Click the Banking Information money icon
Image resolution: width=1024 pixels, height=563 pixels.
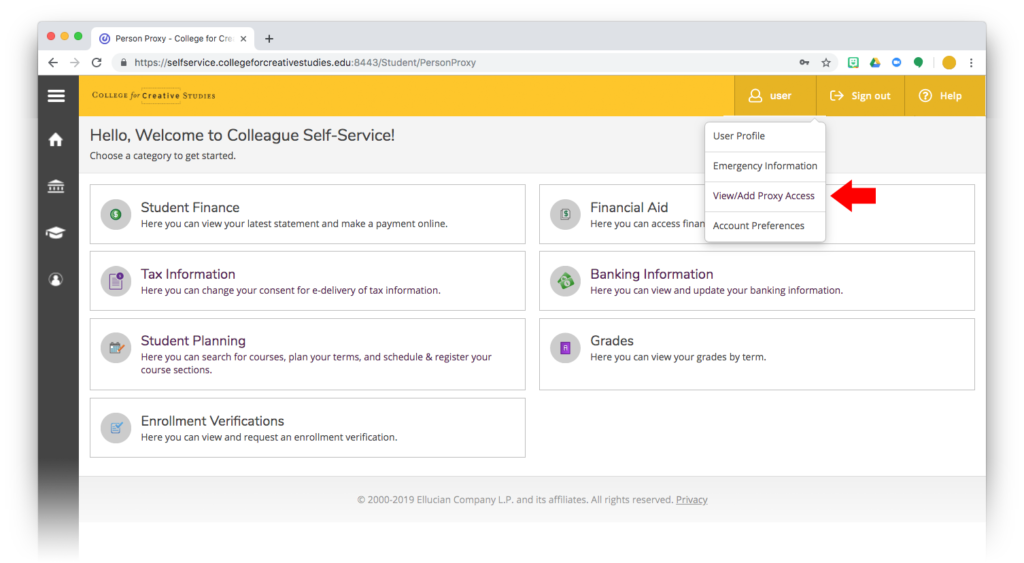tap(565, 281)
